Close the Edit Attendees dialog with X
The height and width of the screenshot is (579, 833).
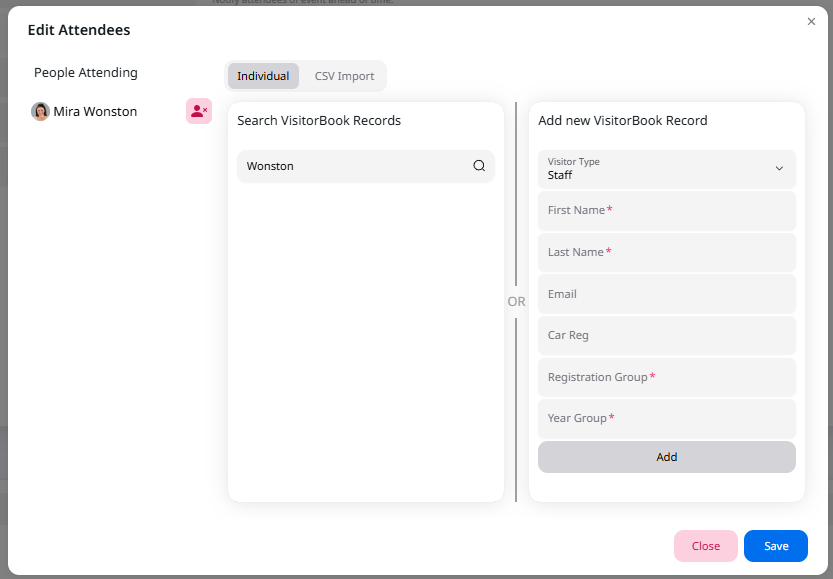811,21
